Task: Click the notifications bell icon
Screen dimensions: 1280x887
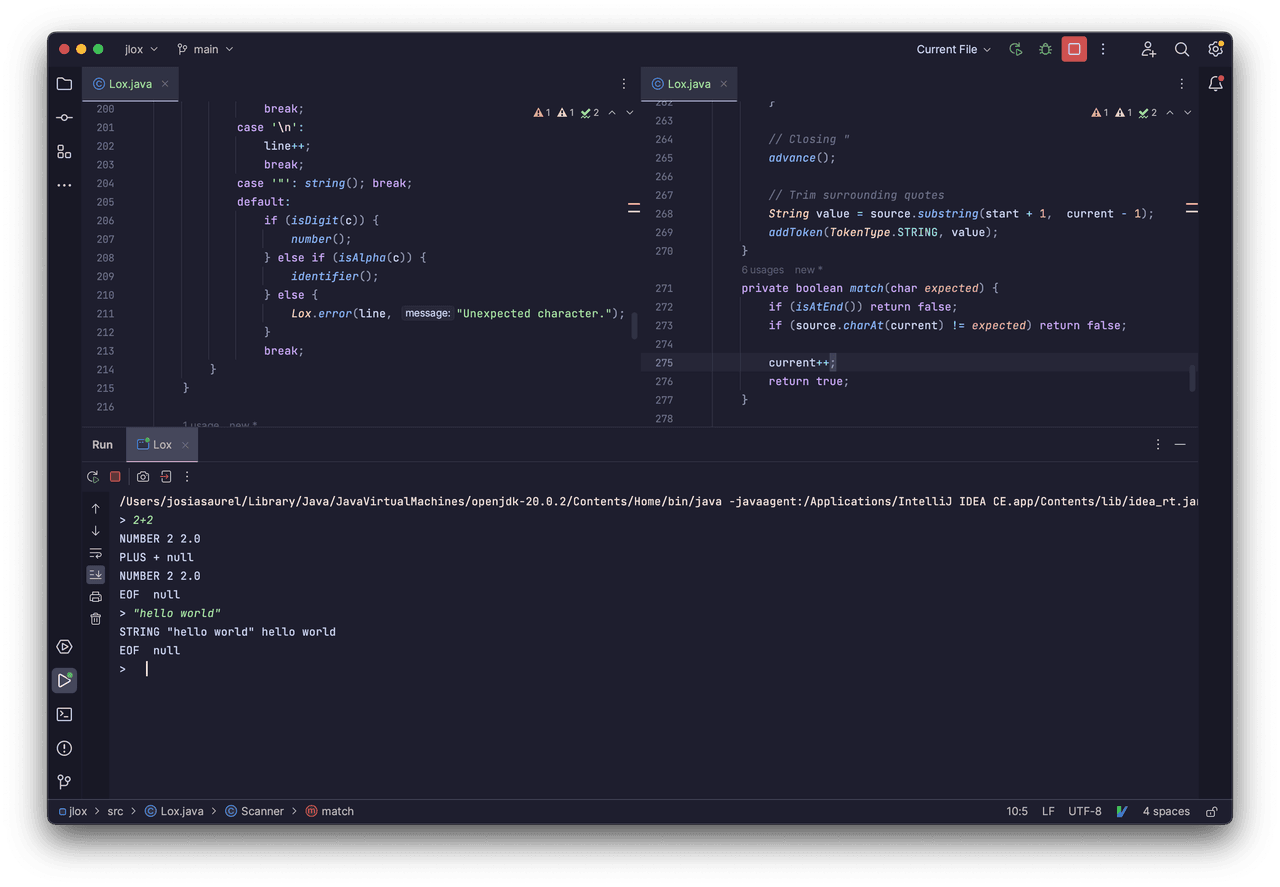Action: [1215, 84]
